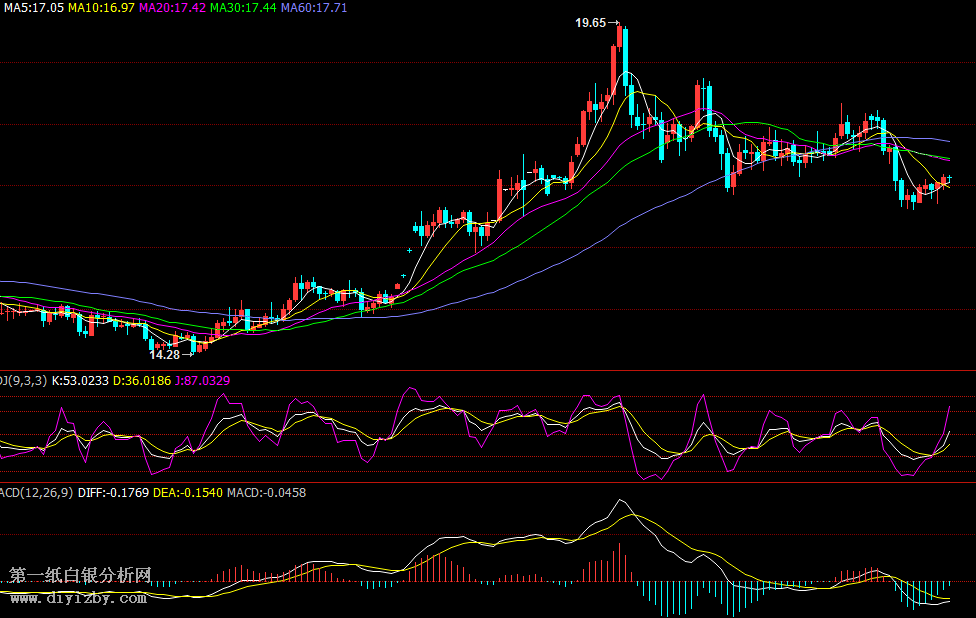This screenshot has width=976, height=618.
Task: Open the KDJ(9,3,3) indicator settings label
Action: (x=22, y=380)
